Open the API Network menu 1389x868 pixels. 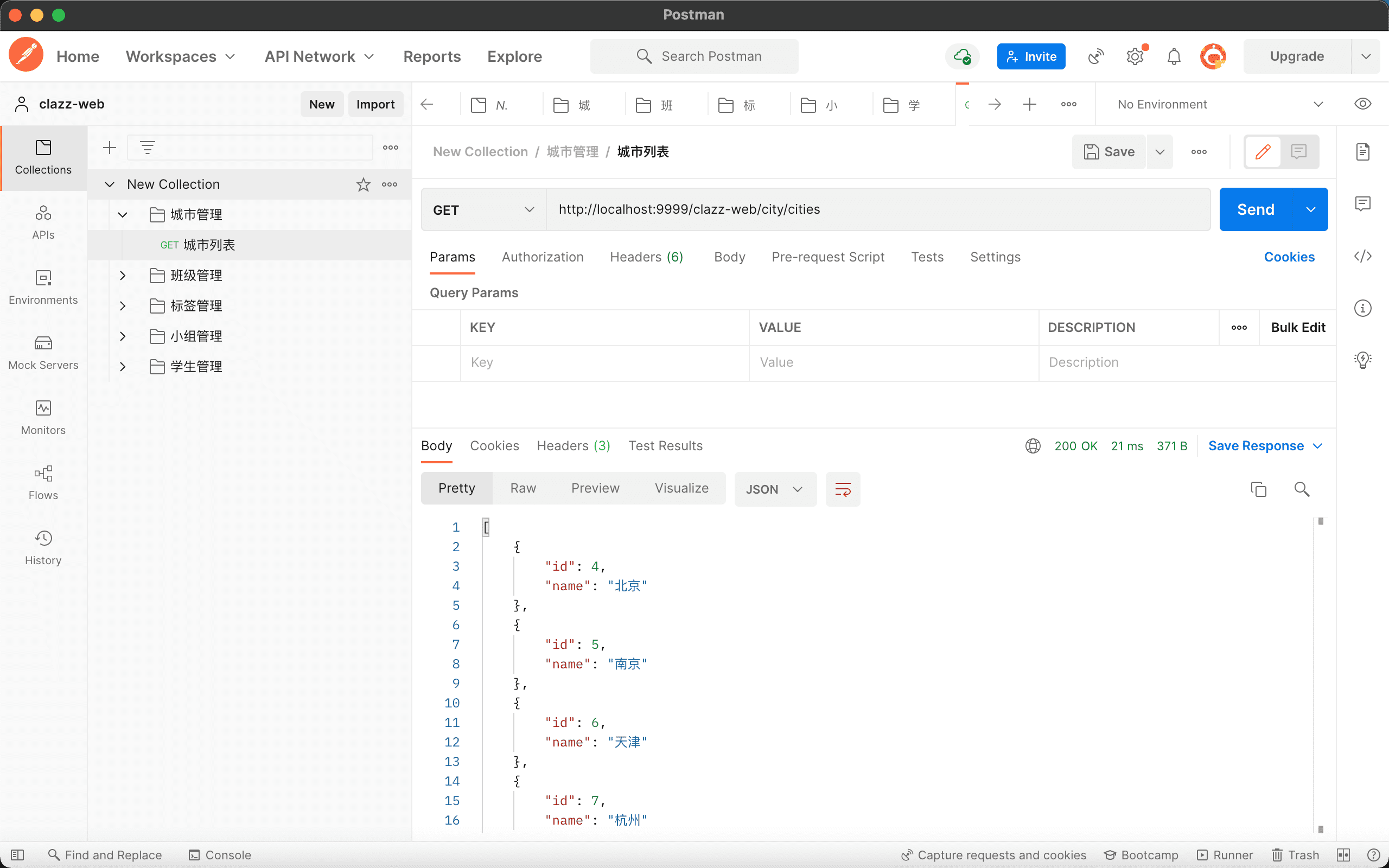pyautogui.click(x=319, y=56)
